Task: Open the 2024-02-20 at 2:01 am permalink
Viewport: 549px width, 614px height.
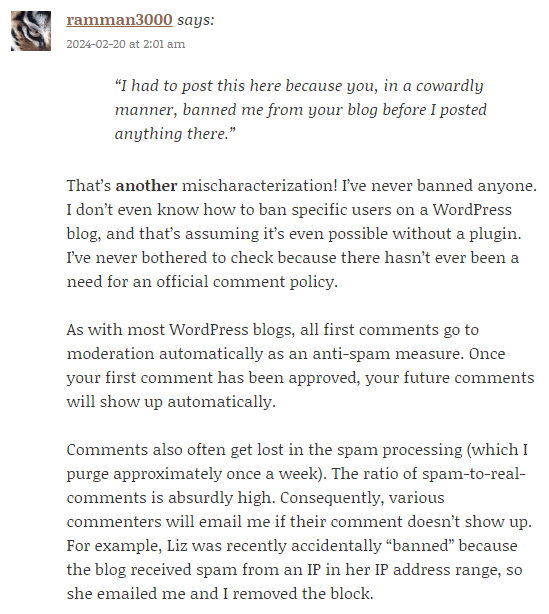Action: pyautogui.click(x=126, y=44)
